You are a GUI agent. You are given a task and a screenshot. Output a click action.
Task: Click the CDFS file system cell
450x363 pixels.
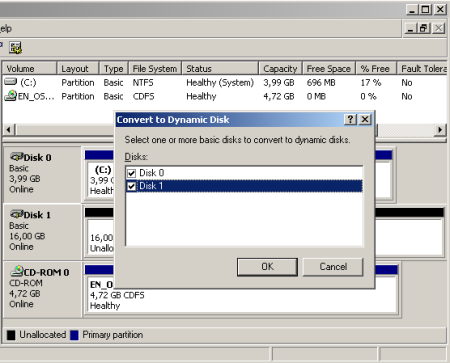click(143, 96)
